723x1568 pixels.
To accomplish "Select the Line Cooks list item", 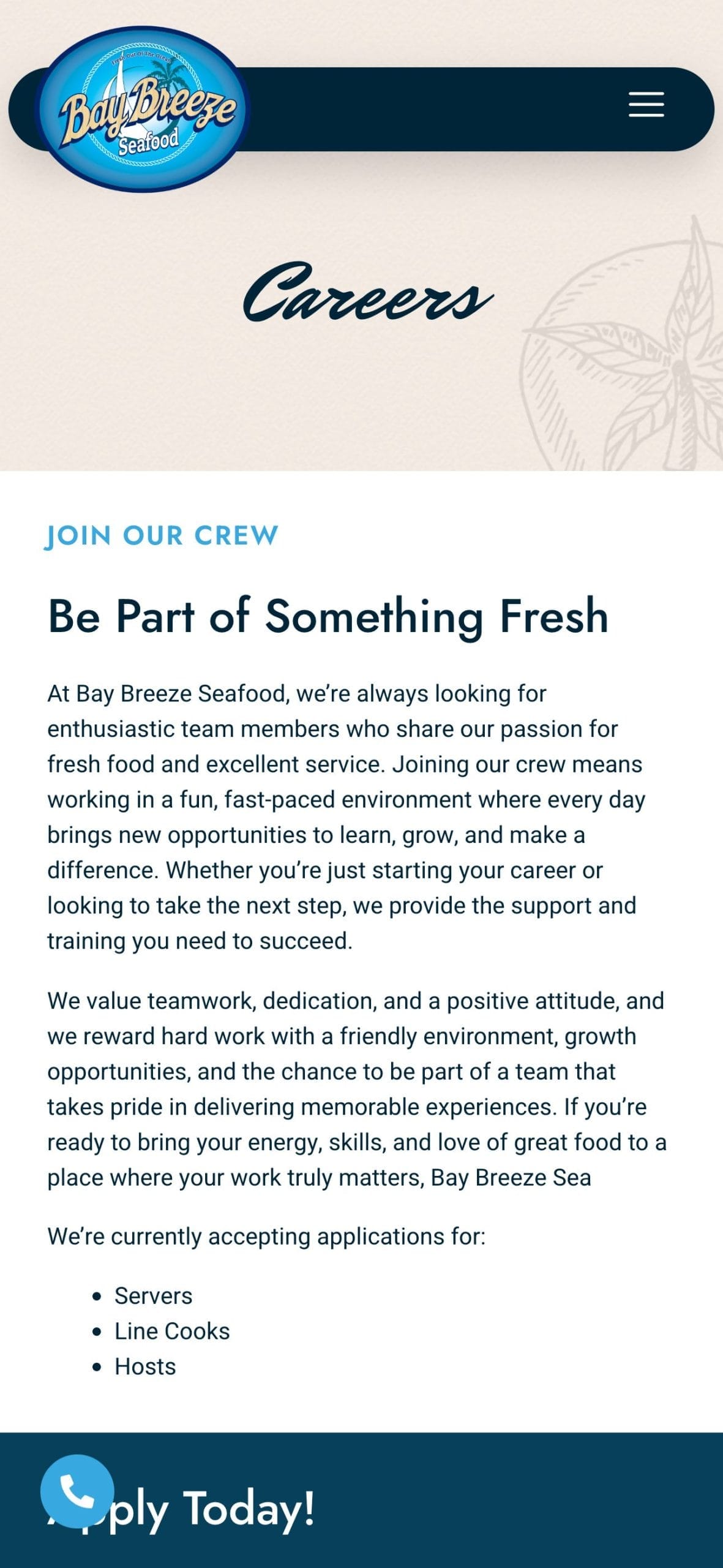I will pos(172,1331).
